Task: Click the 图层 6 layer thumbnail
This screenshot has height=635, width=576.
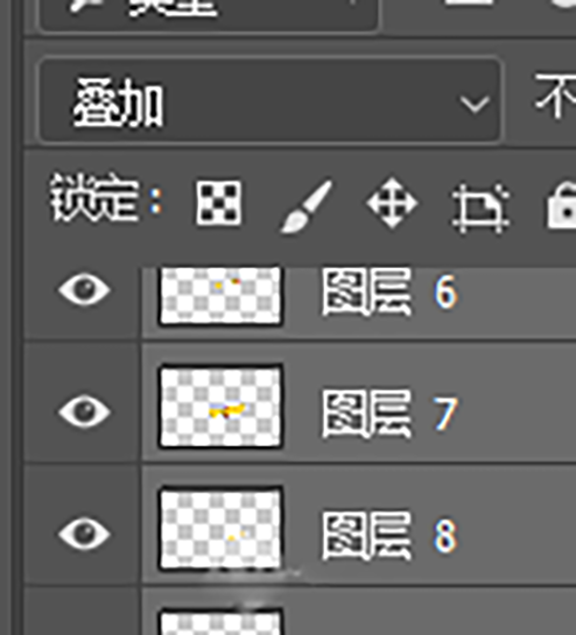Action: pyautogui.click(x=220, y=296)
